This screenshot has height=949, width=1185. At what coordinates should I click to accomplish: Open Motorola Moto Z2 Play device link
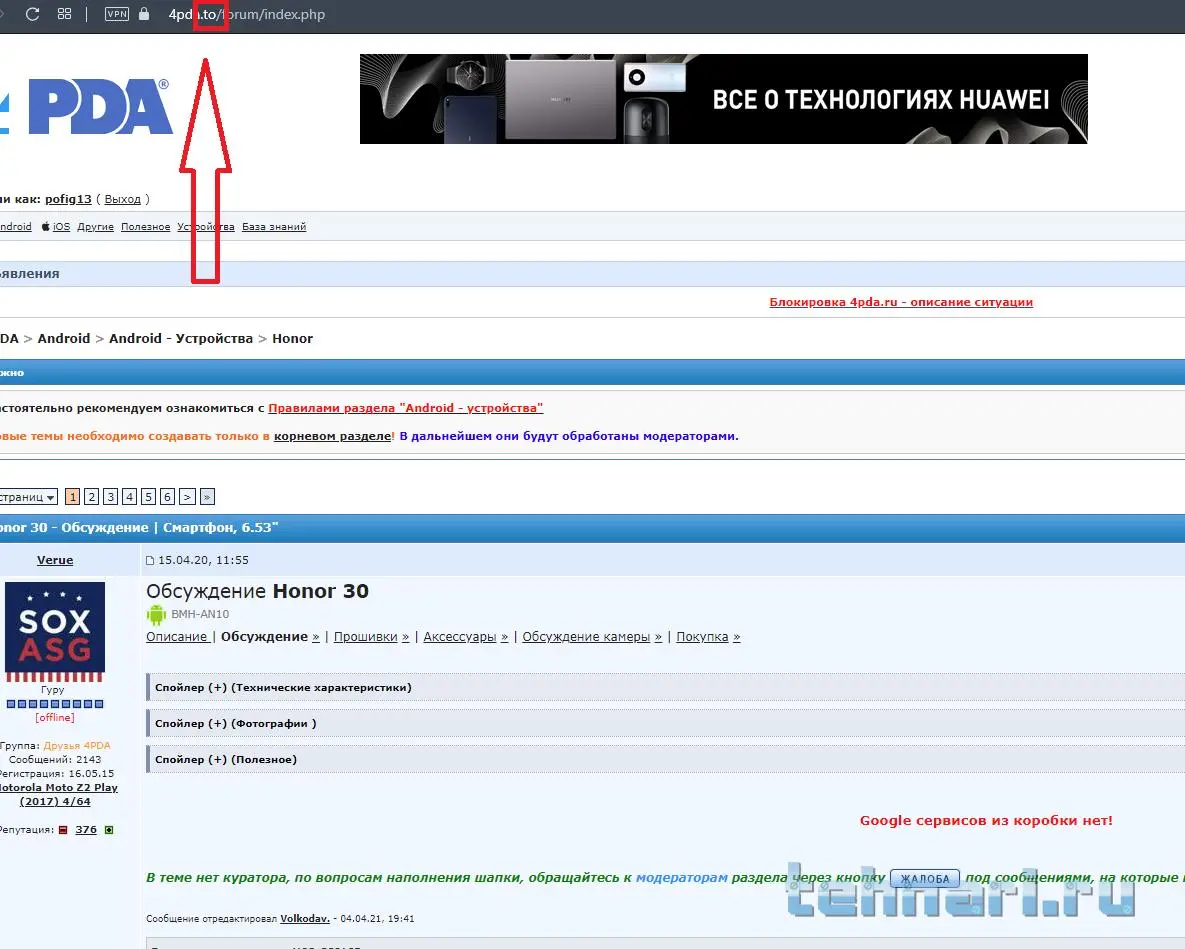pyautogui.click(x=57, y=794)
